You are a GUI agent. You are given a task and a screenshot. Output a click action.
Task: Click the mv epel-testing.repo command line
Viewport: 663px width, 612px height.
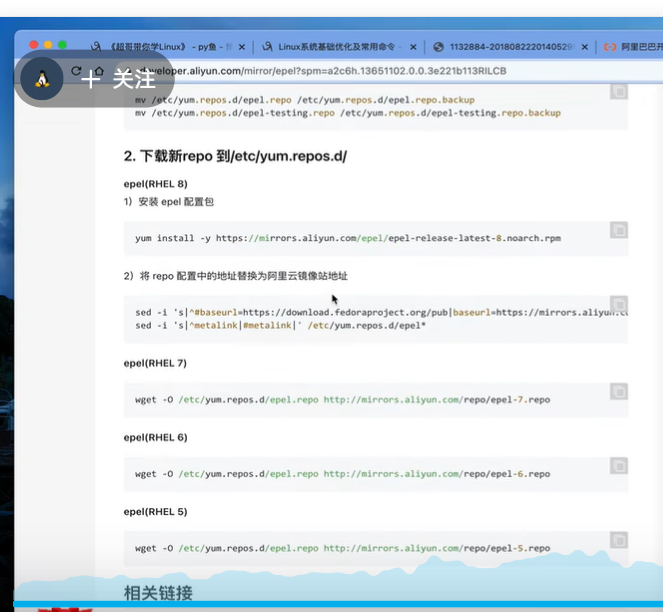click(348, 113)
